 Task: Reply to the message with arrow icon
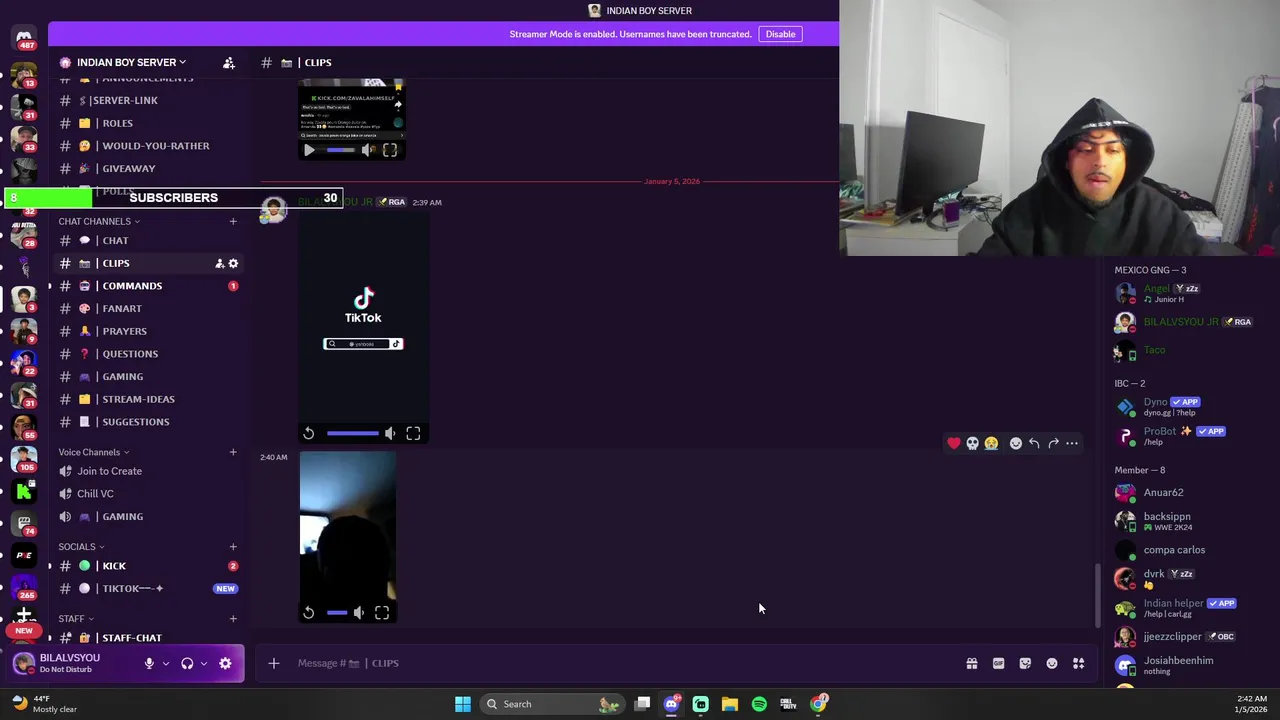coord(1034,443)
